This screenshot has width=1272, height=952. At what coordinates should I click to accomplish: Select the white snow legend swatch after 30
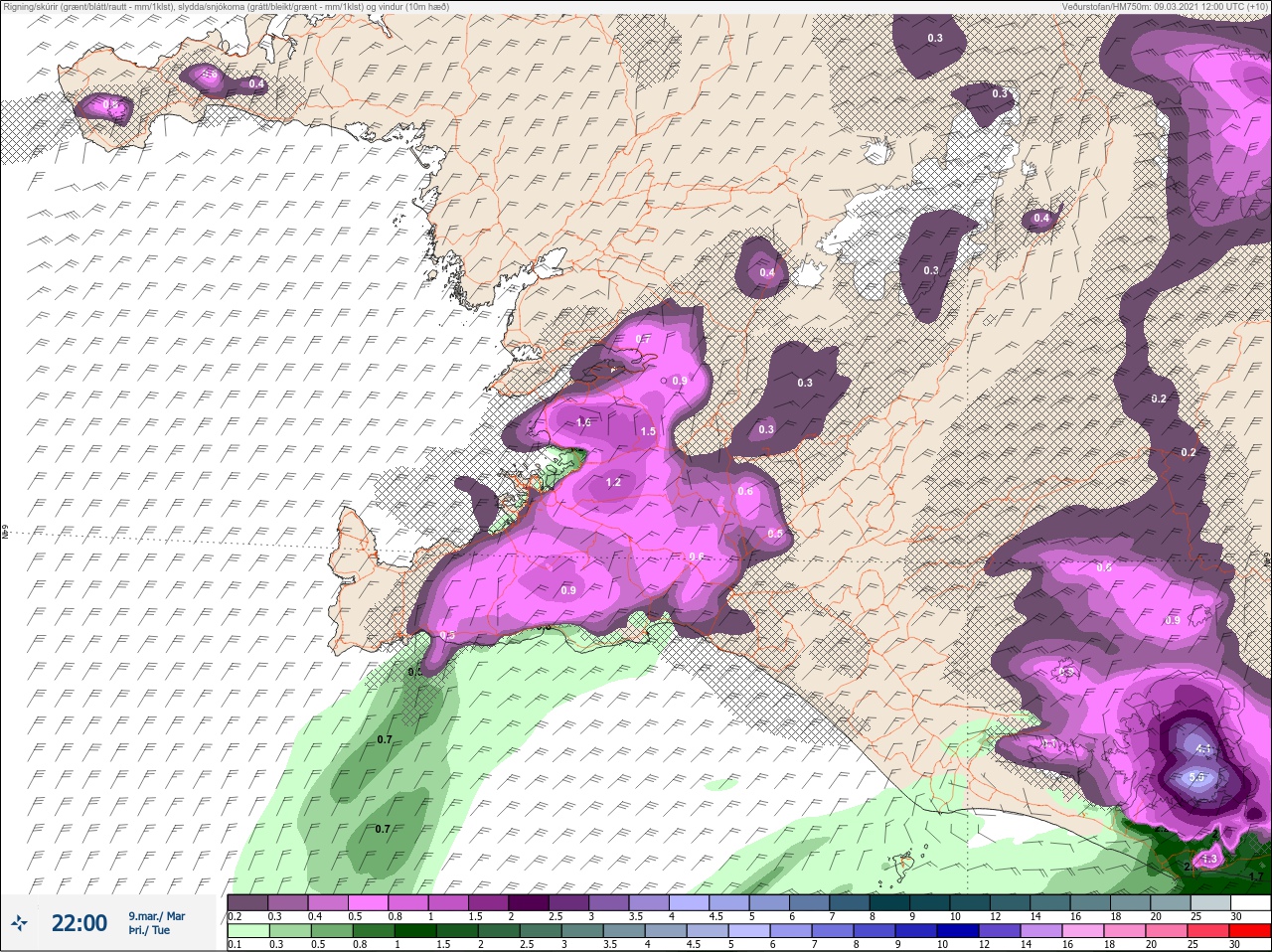(1251, 903)
